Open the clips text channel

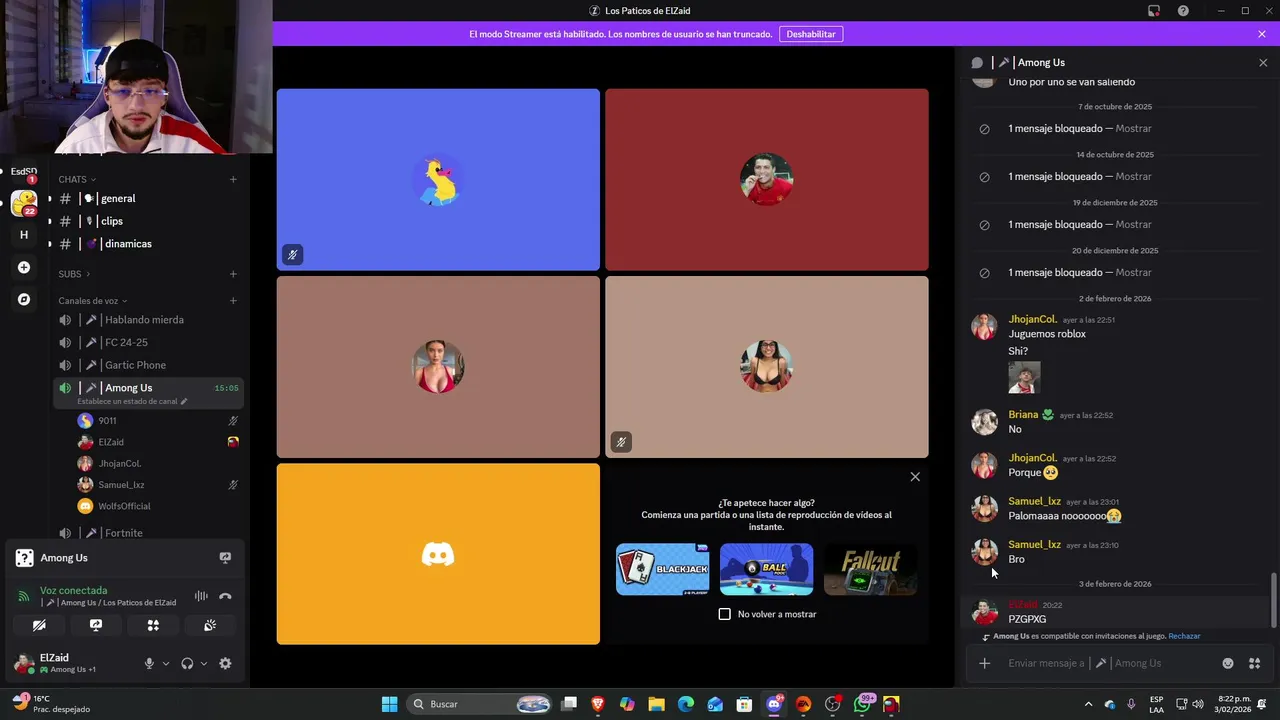point(148,221)
